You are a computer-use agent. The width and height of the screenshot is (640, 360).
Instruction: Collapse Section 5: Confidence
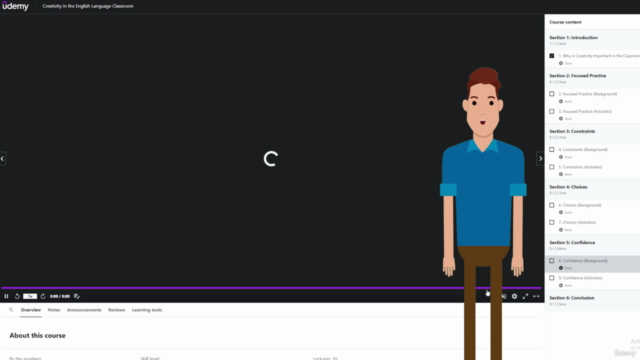[592, 245]
